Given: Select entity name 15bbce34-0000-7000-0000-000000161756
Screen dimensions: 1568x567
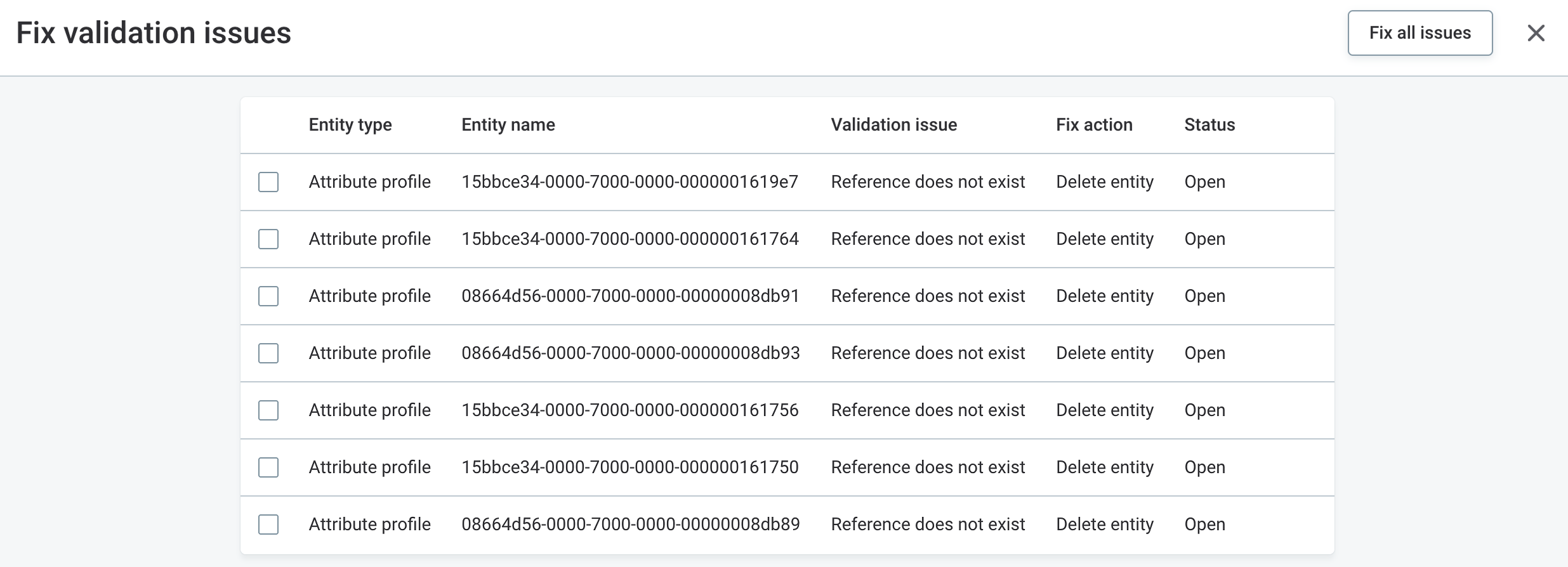Looking at the screenshot, I should [x=630, y=410].
